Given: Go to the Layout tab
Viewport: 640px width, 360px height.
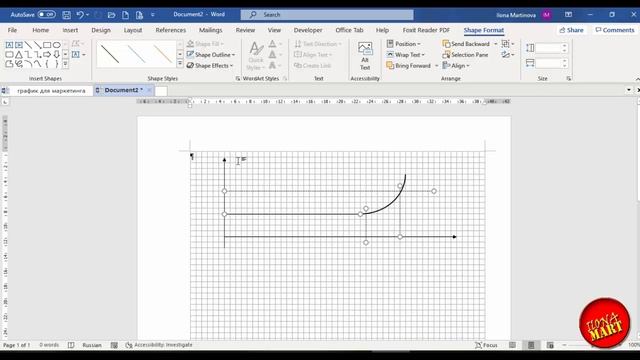Looking at the screenshot, I should click(x=133, y=30).
